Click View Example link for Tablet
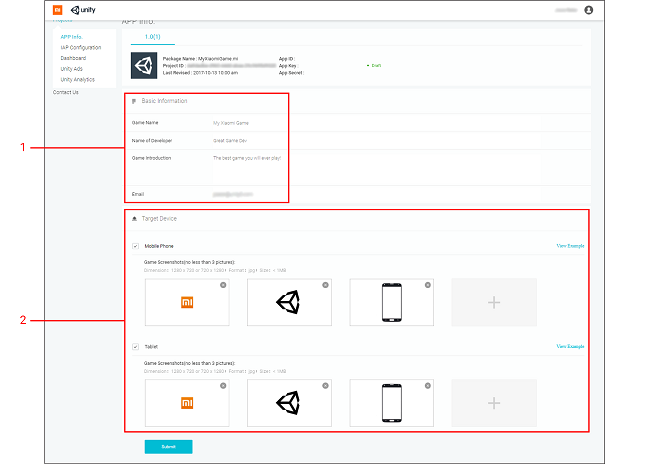The height and width of the screenshot is (464, 650). [570, 347]
